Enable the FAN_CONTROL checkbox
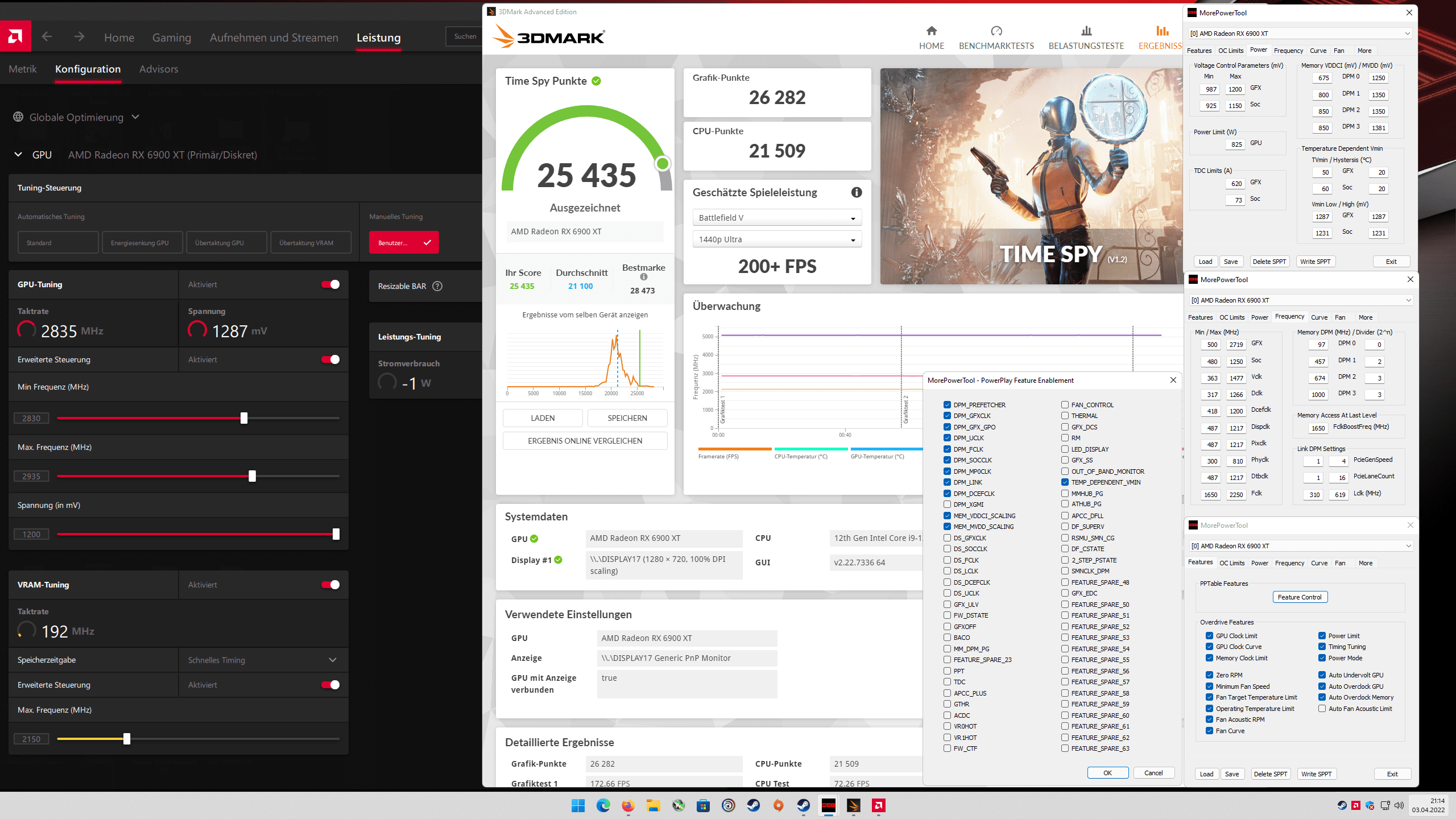This screenshot has height=819, width=1456. (1065, 405)
